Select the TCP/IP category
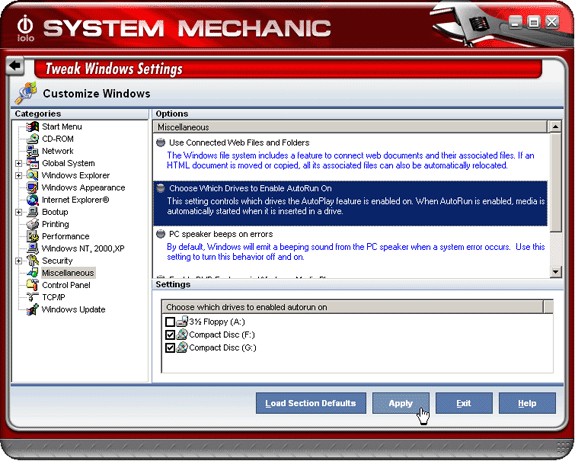 click(x=54, y=297)
